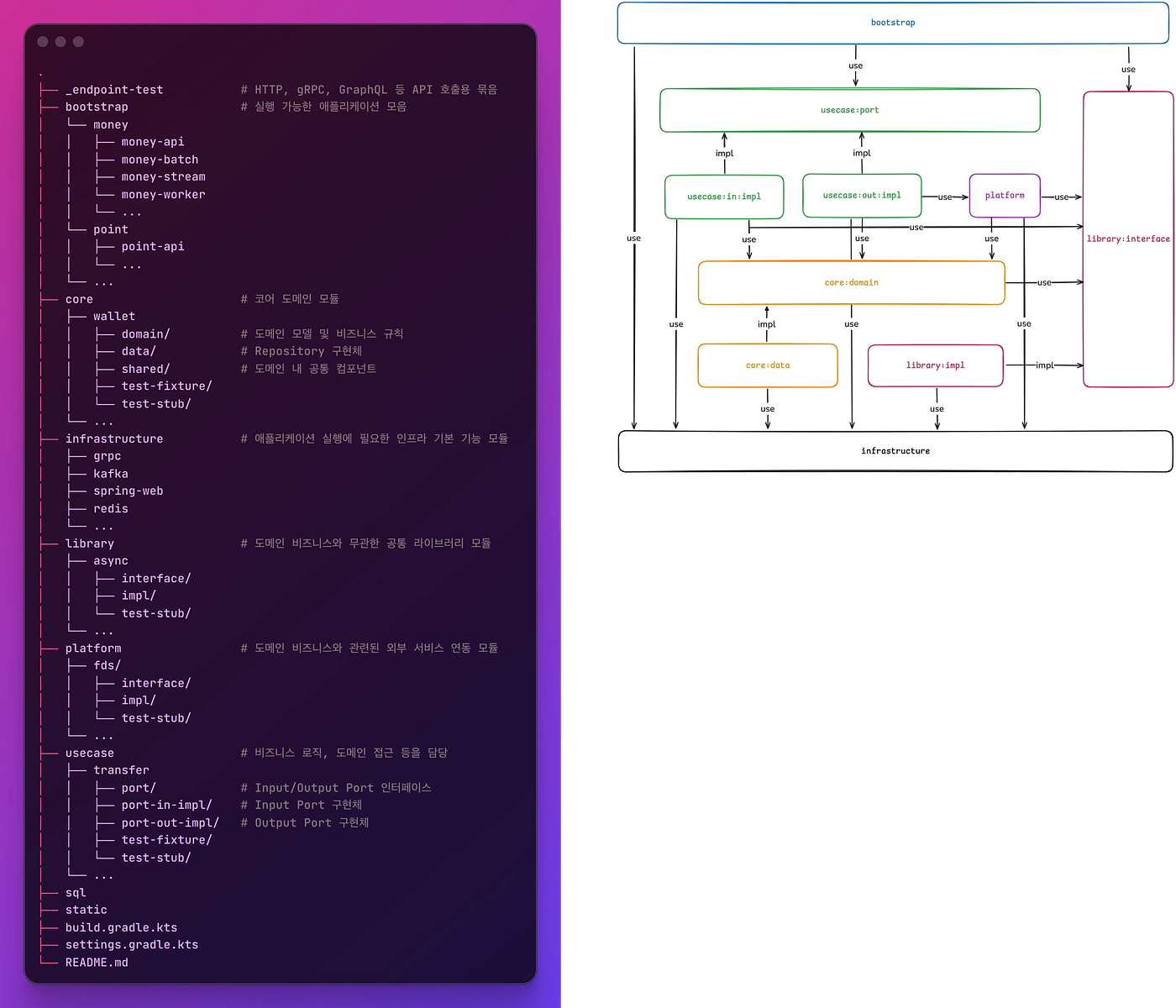Click the kafka module entry
1176x1008 pixels.
[x=111, y=474]
